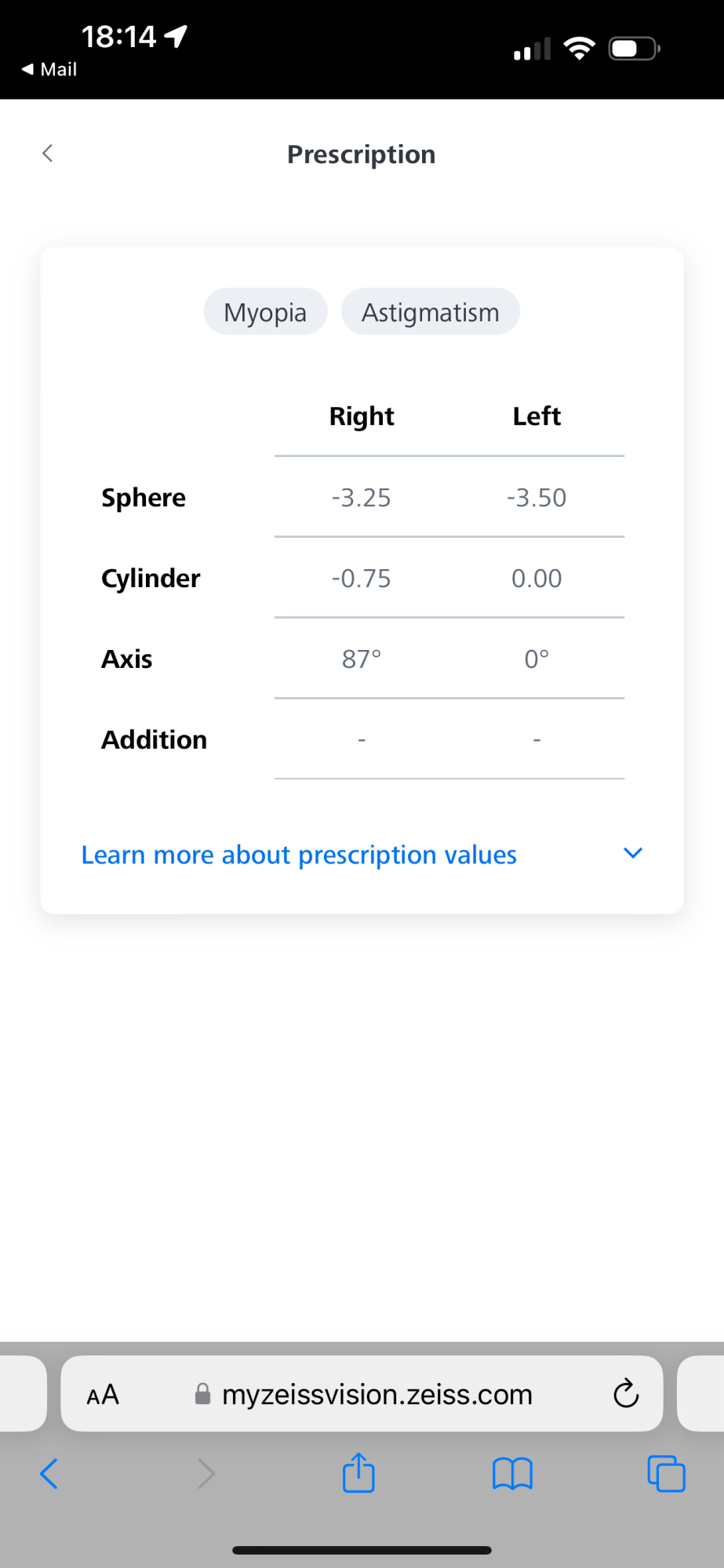Tap the Safari forward navigation arrow
The height and width of the screenshot is (1568, 724).
(x=206, y=1473)
